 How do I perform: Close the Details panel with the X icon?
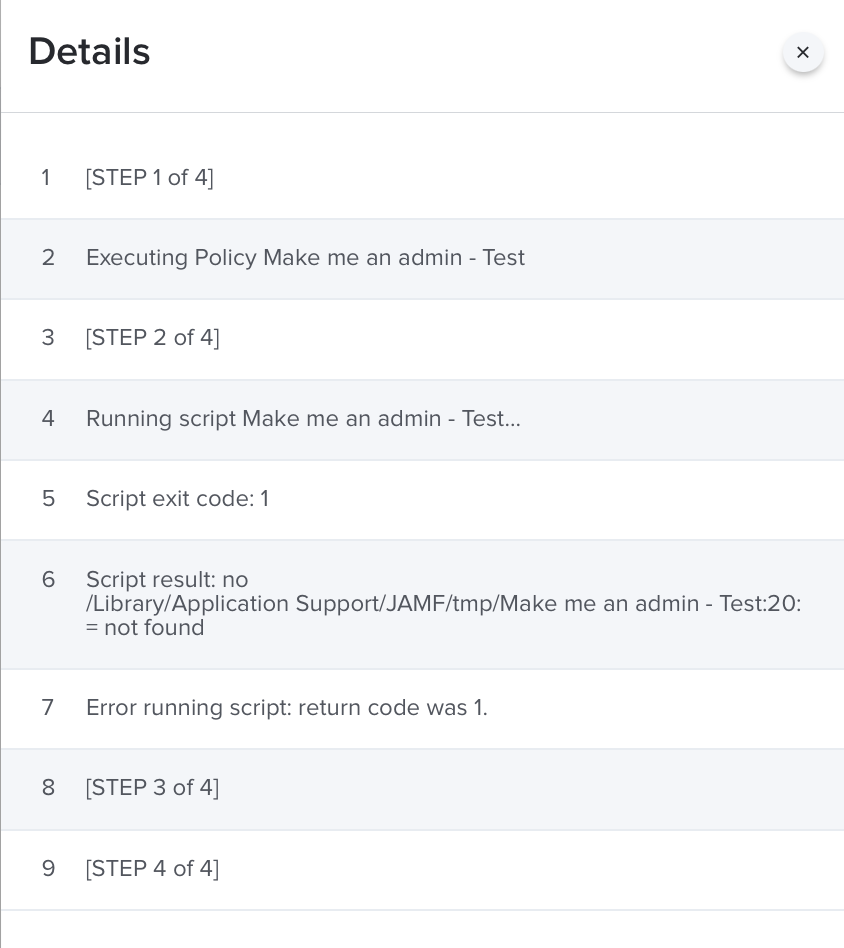tap(803, 53)
